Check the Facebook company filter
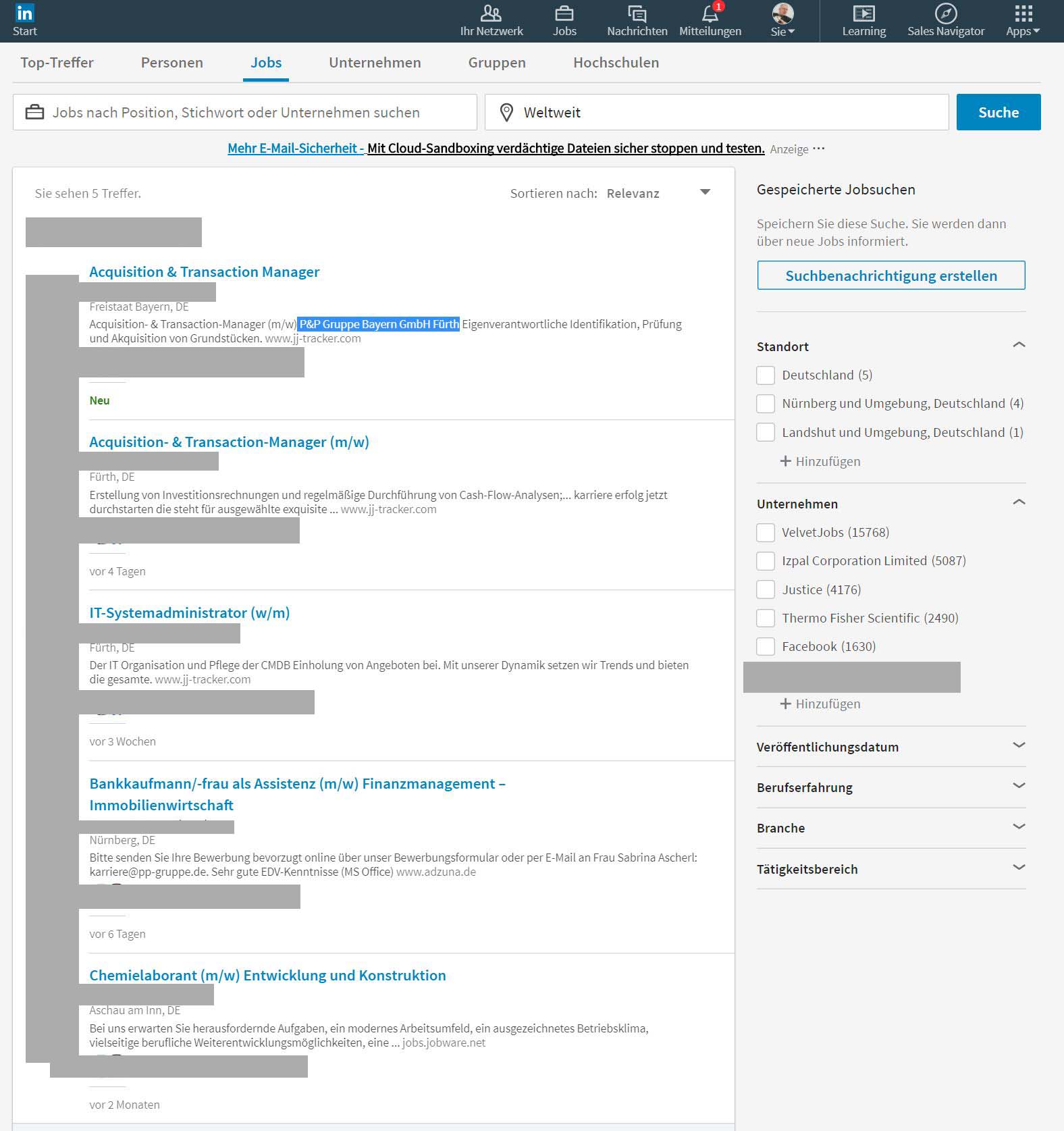1064x1131 pixels. point(766,646)
